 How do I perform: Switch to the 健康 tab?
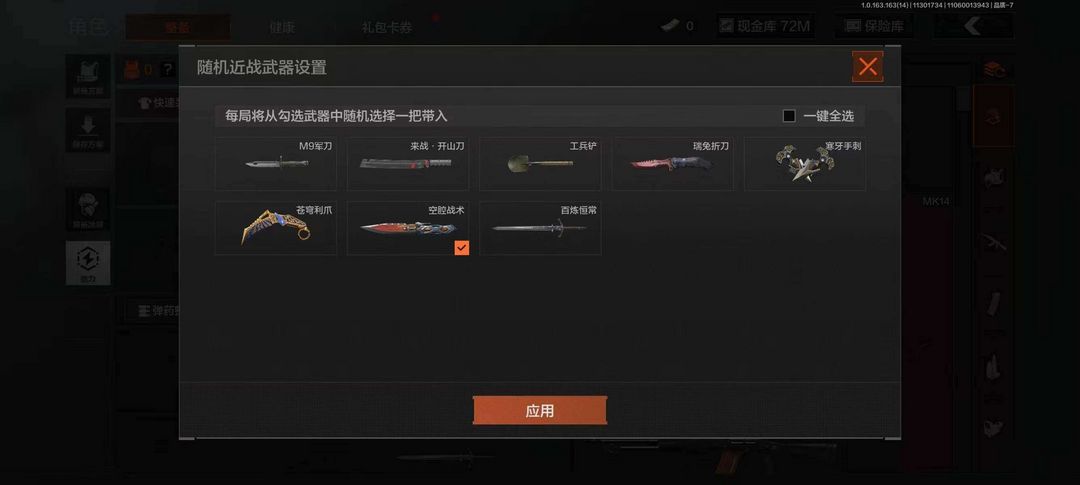pos(282,28)
